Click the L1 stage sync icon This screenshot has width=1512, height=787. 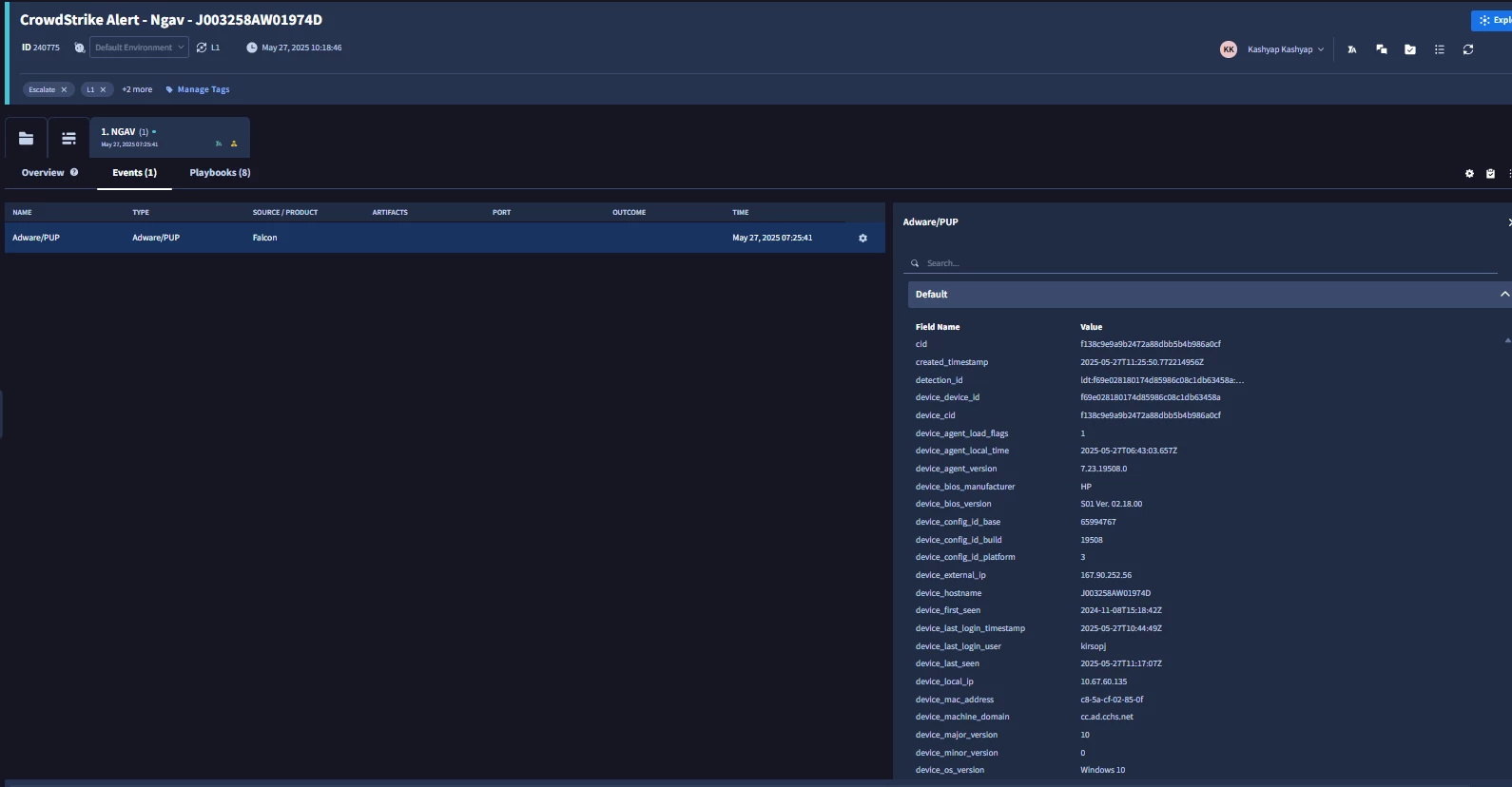202,48
